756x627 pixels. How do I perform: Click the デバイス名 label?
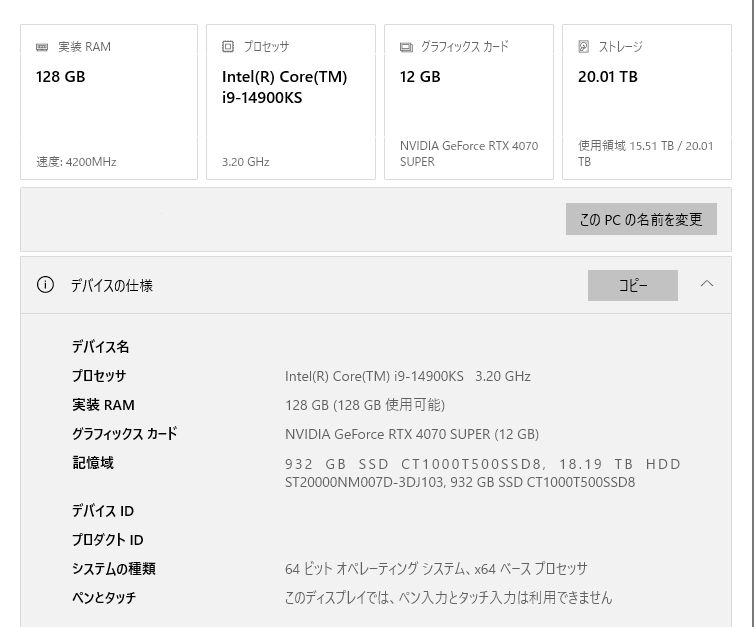[100, 347]
